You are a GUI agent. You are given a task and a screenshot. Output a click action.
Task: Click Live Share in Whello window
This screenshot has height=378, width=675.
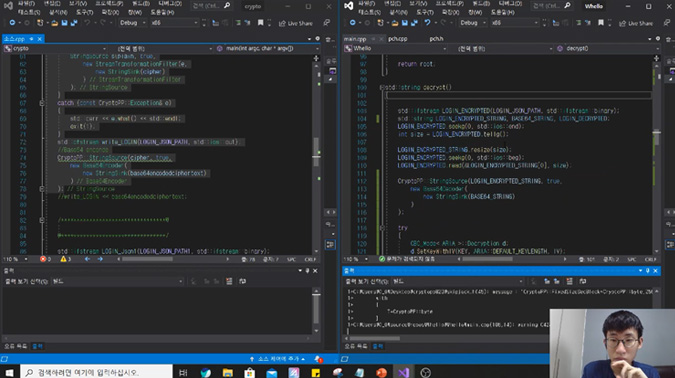[636, 23]
